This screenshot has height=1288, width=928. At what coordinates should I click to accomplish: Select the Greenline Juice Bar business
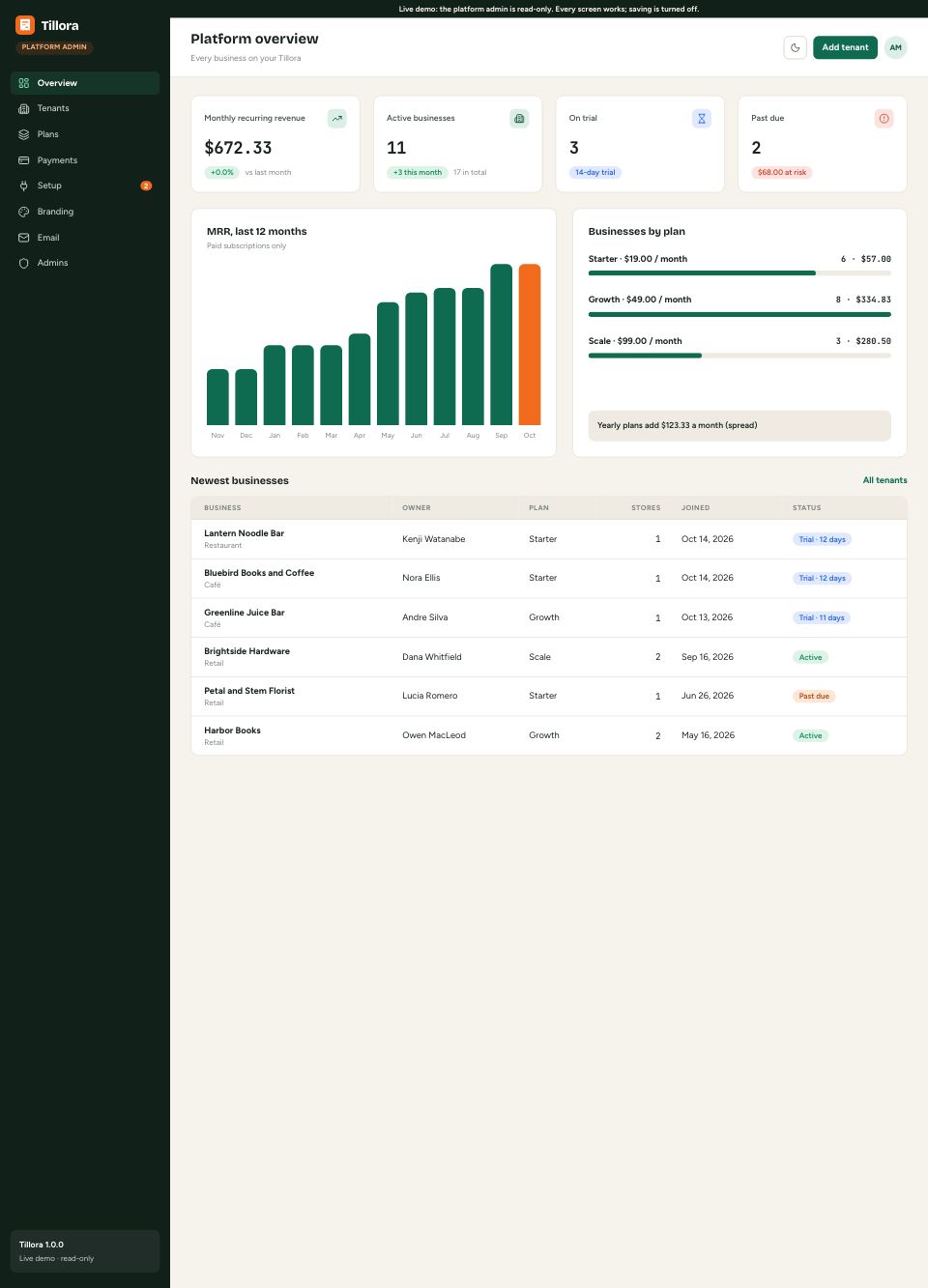549,617
